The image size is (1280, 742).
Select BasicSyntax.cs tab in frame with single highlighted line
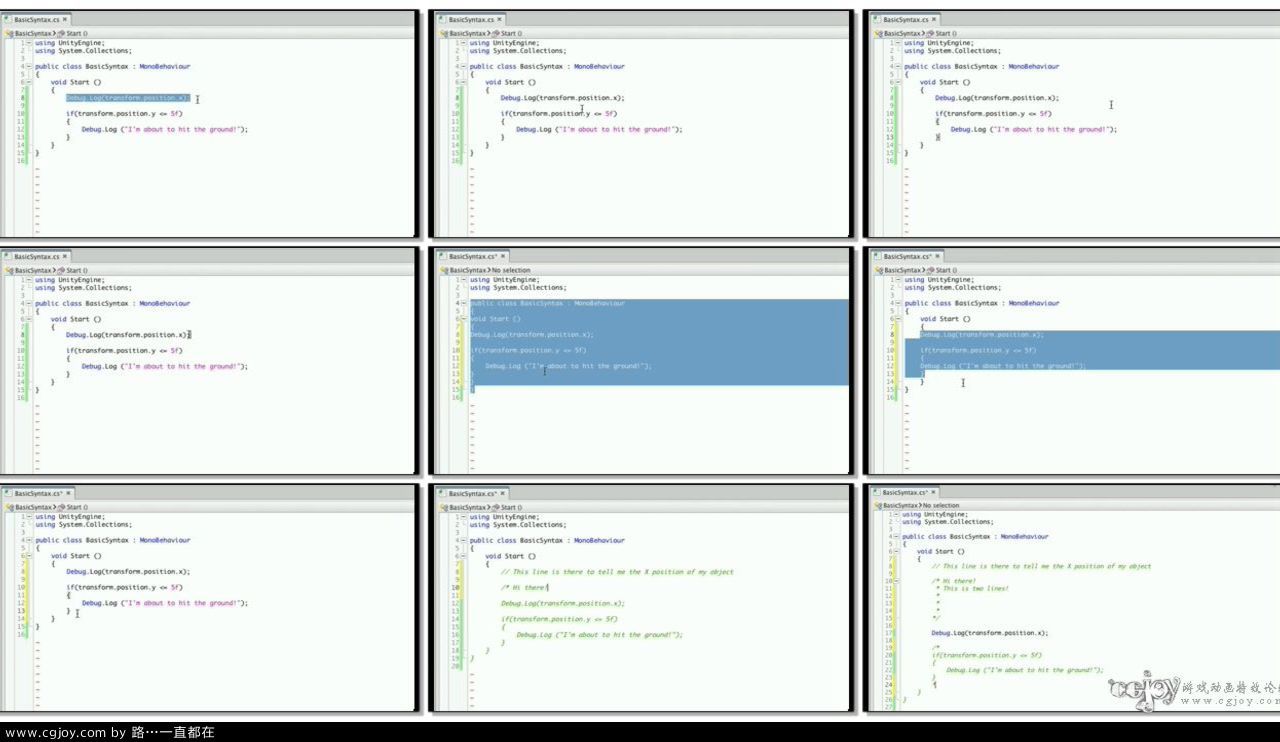(35, 19)
